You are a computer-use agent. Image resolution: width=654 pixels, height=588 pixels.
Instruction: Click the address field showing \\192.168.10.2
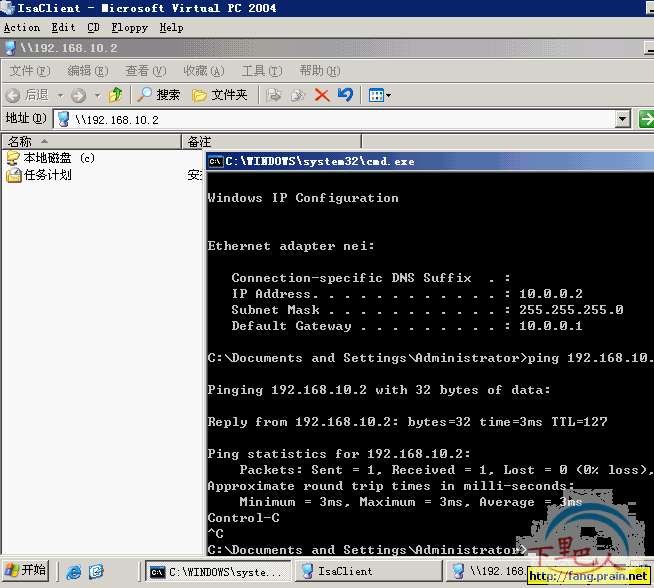[336, 119]
